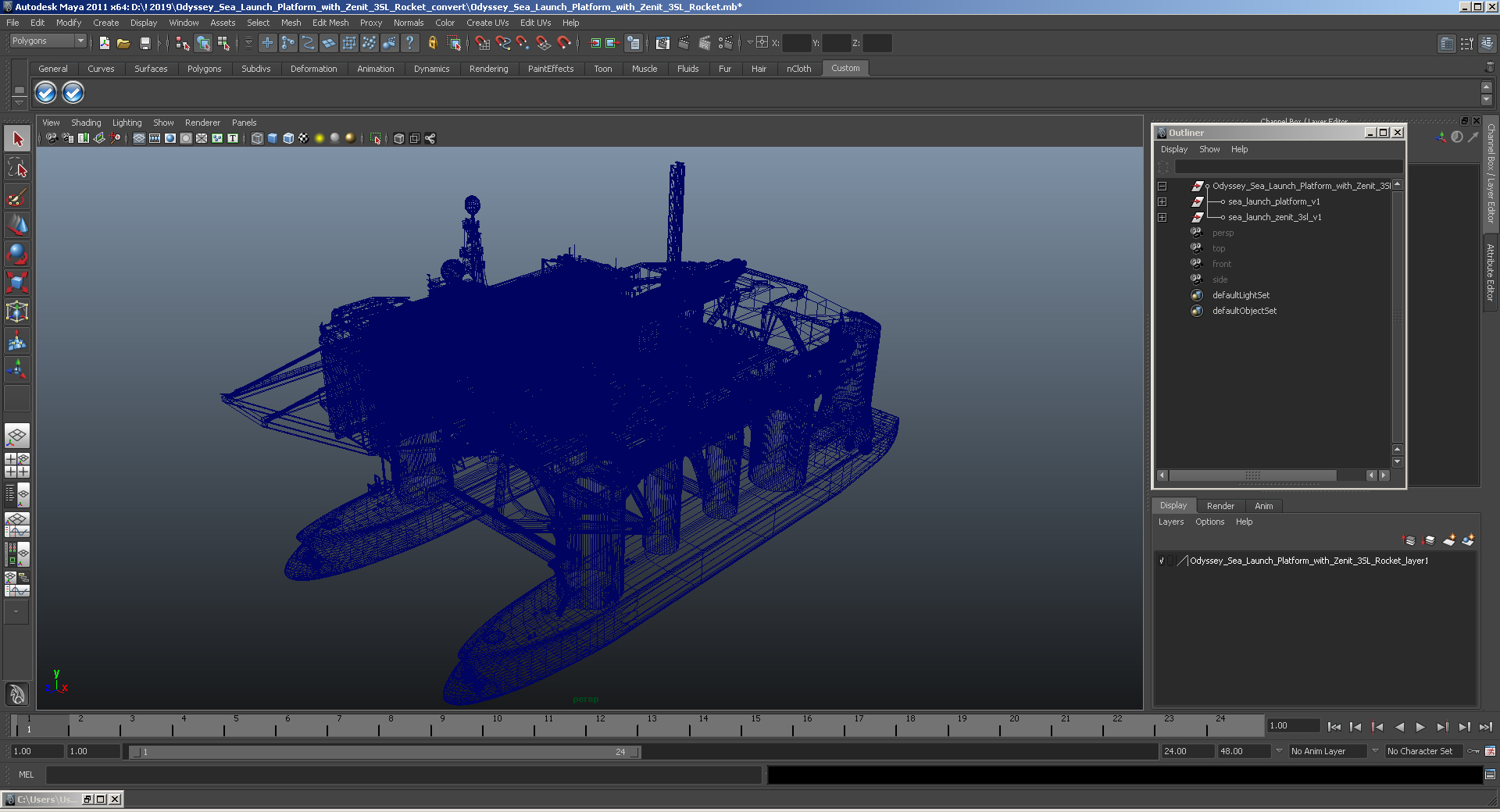The width and height of the screenshot is (1500, 812).
Task: Toggle textured display checker sphere icon
Action: 304,138
